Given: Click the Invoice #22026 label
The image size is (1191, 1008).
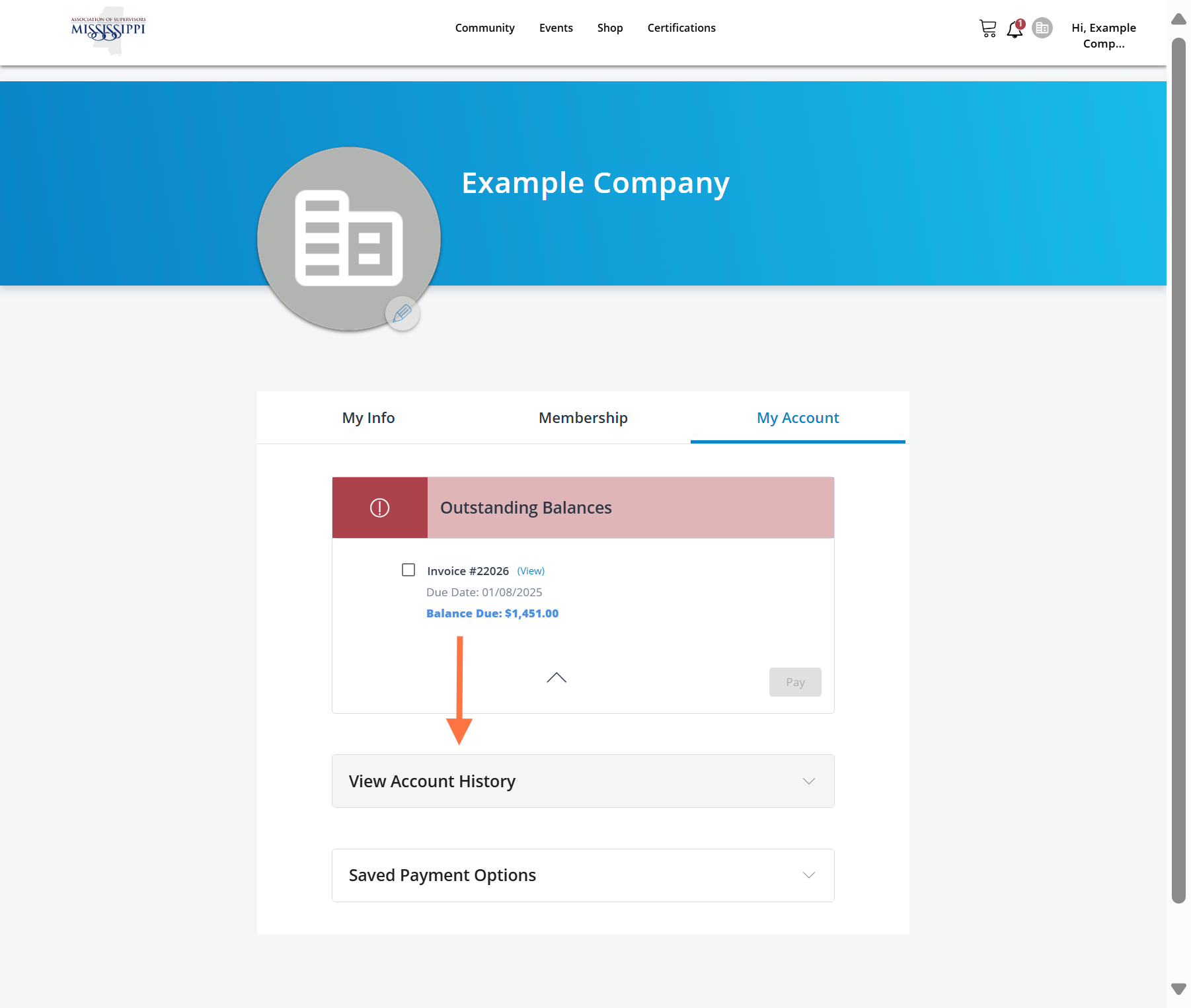Looking at the screenshot, I should point(468,571).
